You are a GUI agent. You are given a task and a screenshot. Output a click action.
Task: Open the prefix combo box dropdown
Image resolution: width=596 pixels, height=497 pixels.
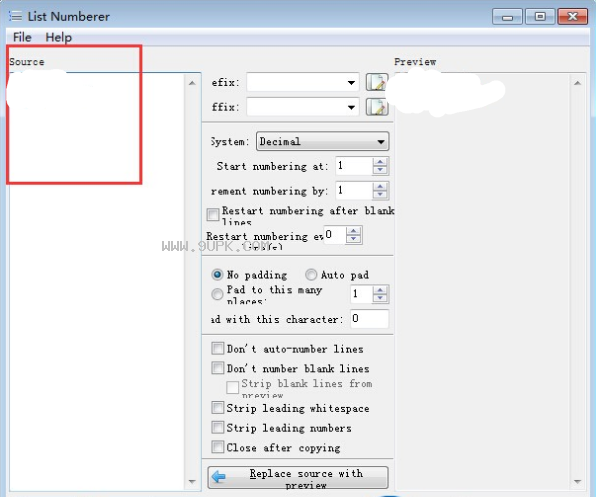(x=351, y=82)
